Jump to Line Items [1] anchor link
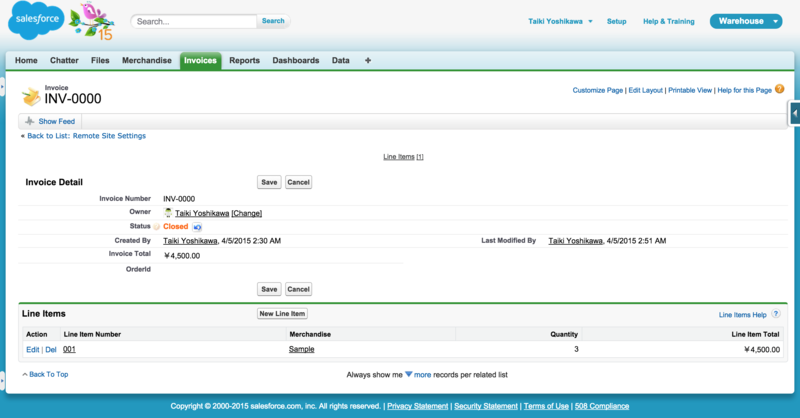Viewport: 800px width, 418px height. click(x=403, y=157)
